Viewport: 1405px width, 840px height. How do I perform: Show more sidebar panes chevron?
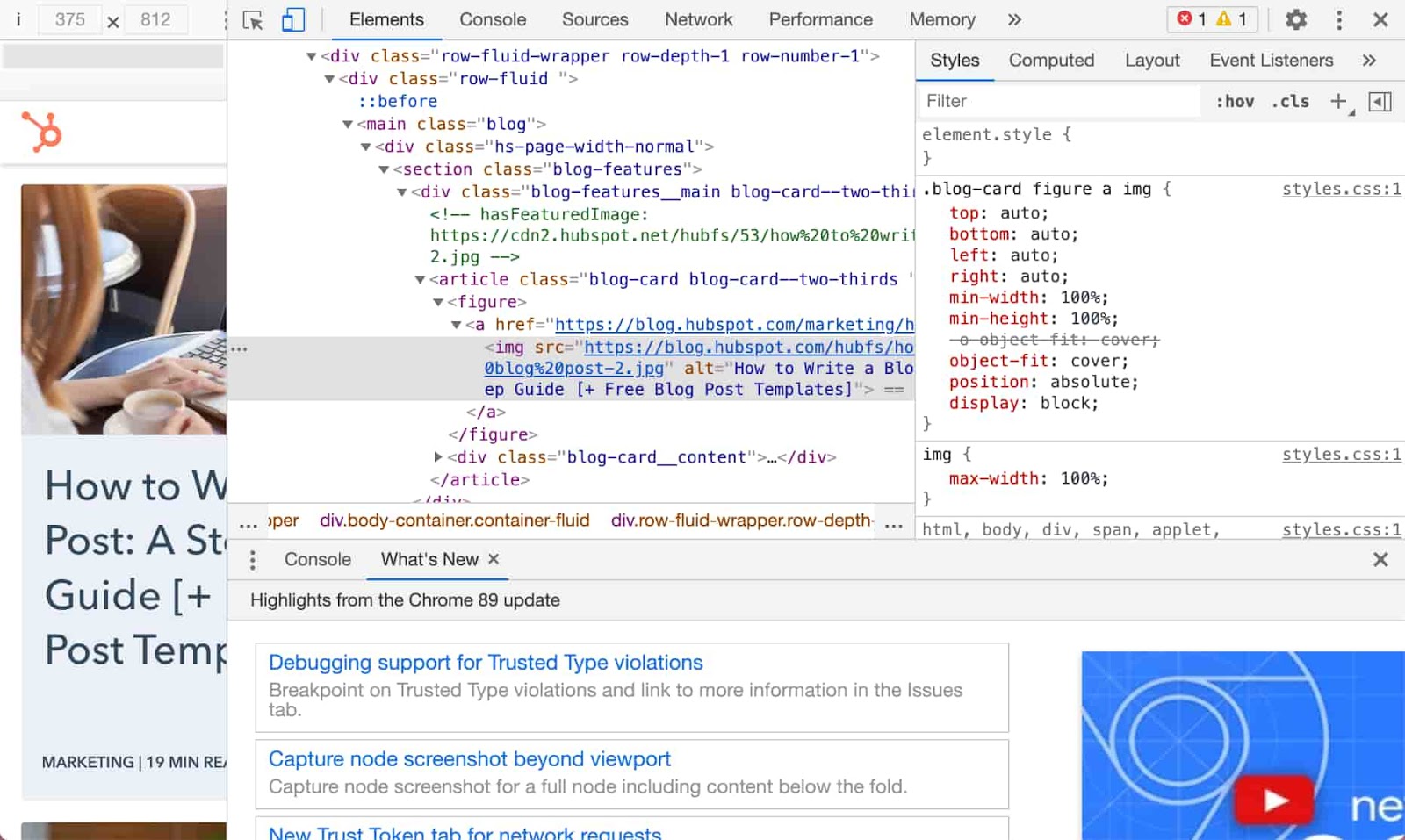click(x=1369, y=61)
